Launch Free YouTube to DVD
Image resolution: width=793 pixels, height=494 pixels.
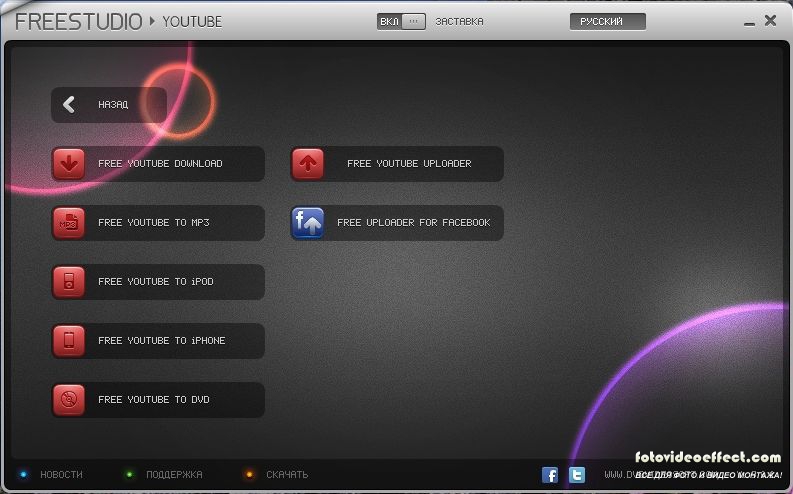[158, 400]
